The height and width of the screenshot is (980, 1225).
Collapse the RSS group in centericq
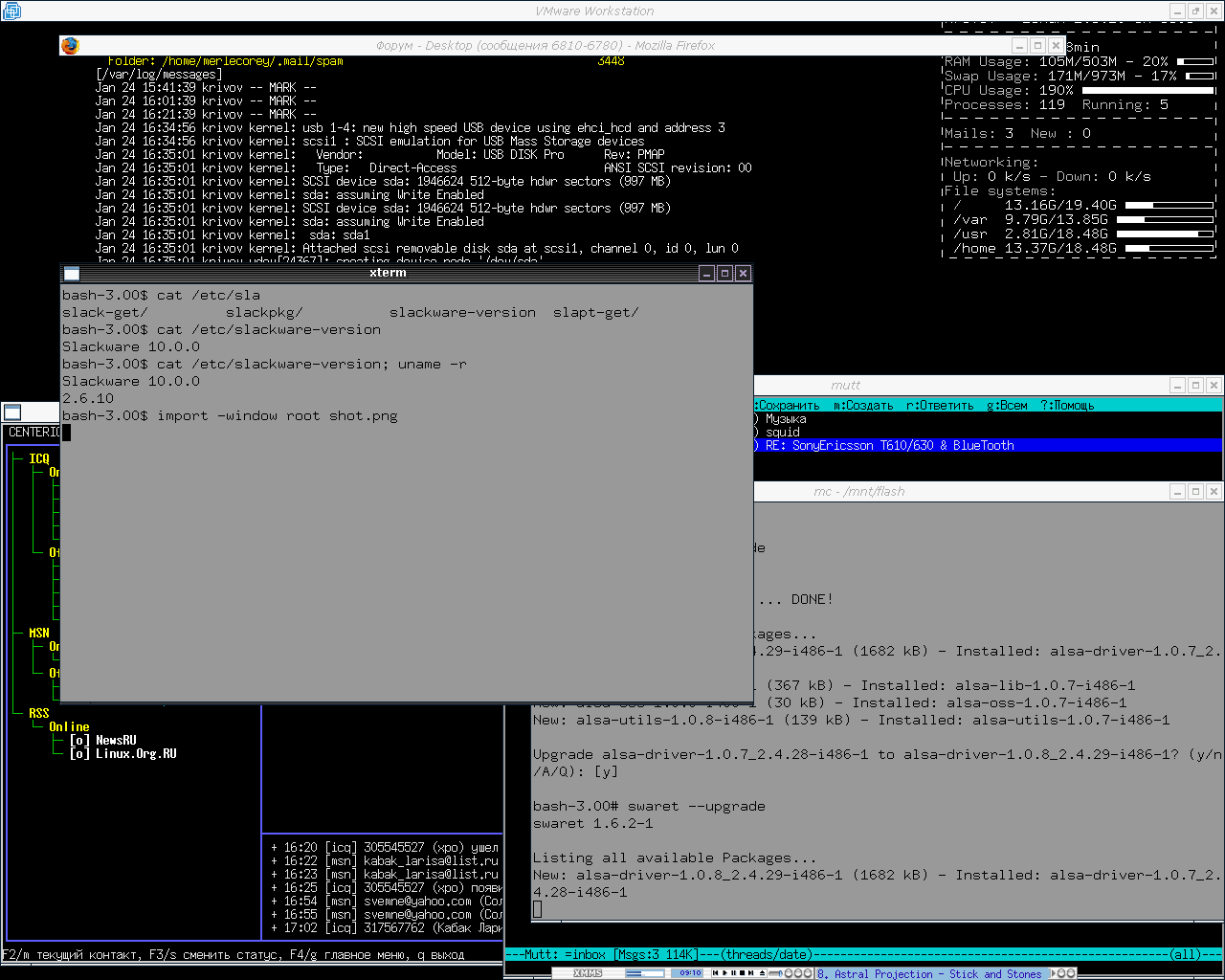[x=38, y=713]
